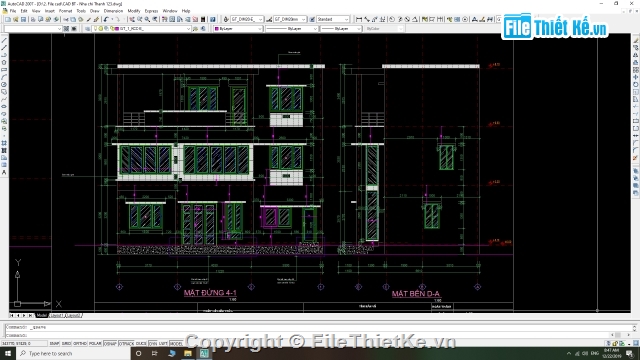The image size is (640, 360).
Task: Open the File menu
Action: [13, 11]
